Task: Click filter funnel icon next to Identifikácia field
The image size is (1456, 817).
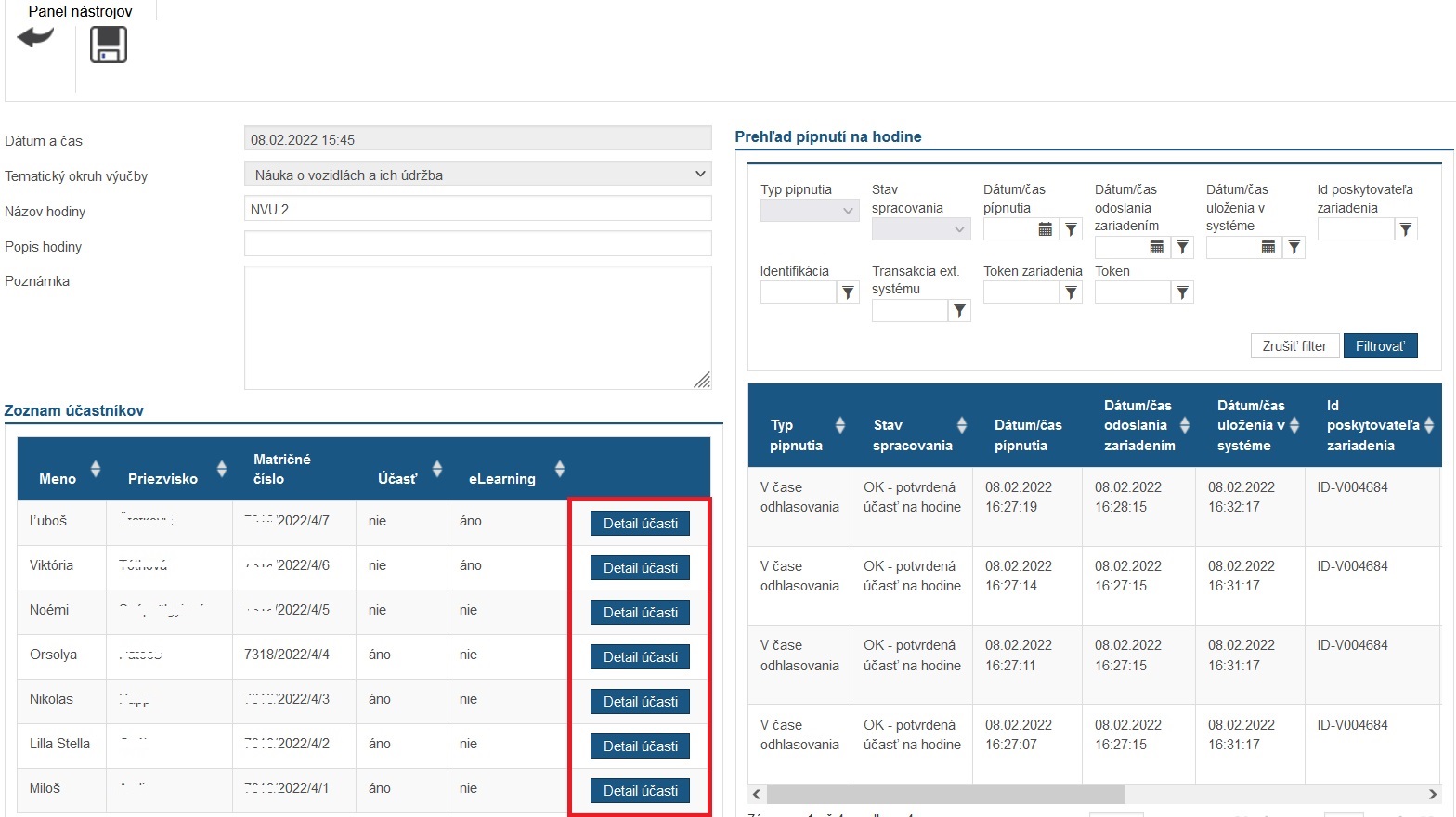Action: [848, 293]
